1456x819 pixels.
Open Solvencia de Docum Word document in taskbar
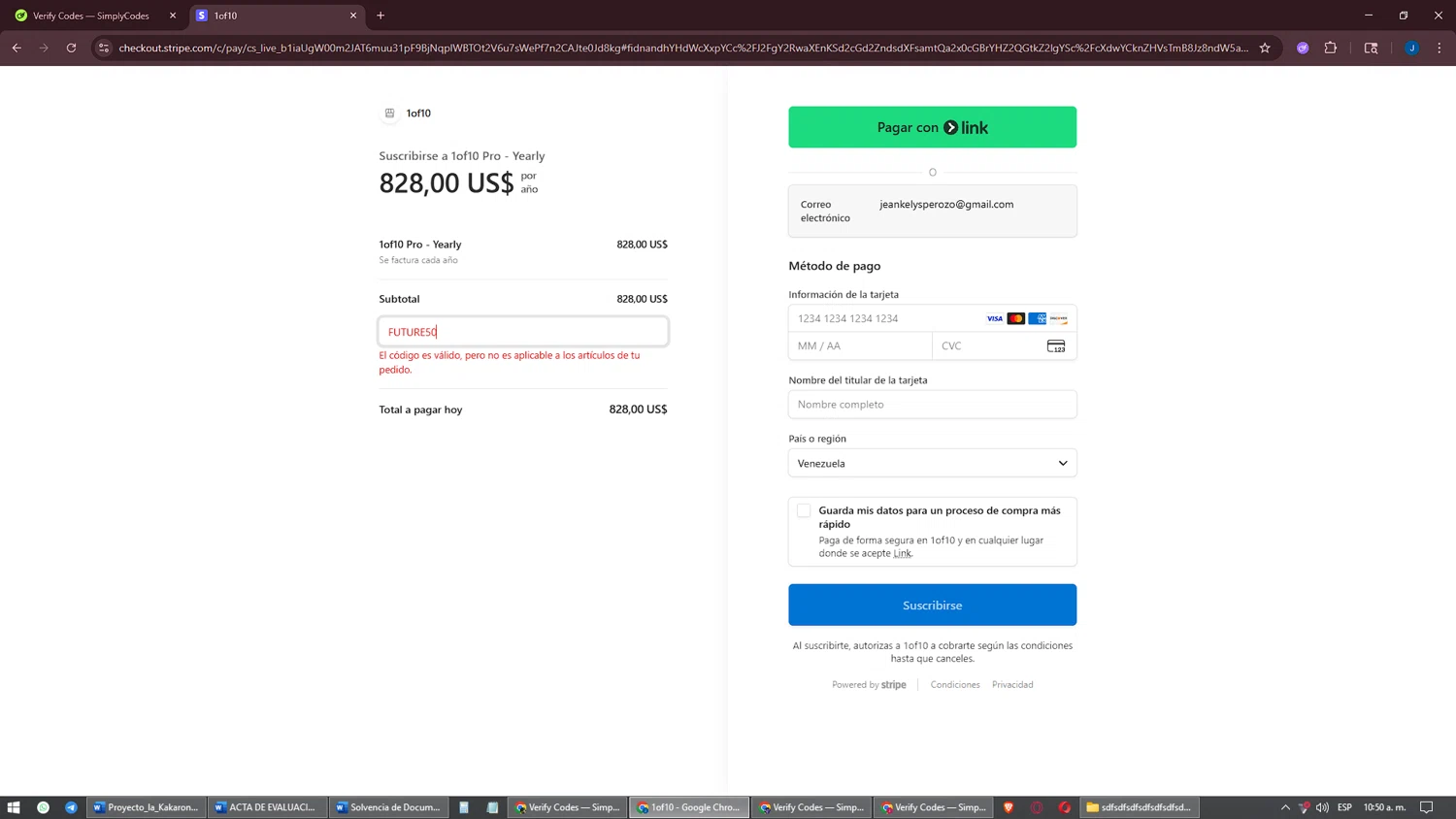tap(389, 807)
